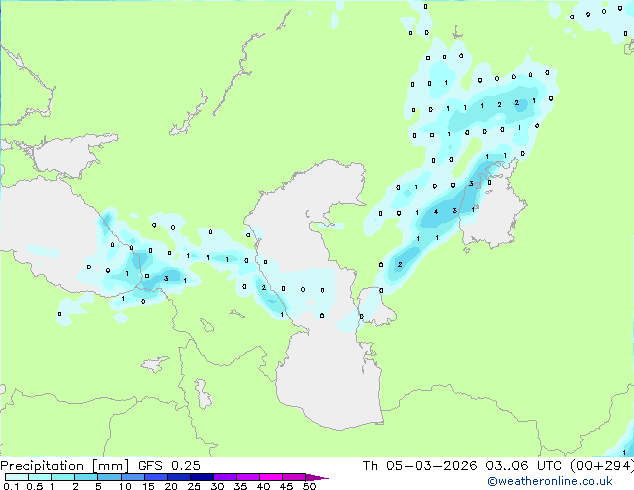The width and height of the screenshot is (634, 490).
Task: Click the legend label '15'
Action: pos(148,486)
